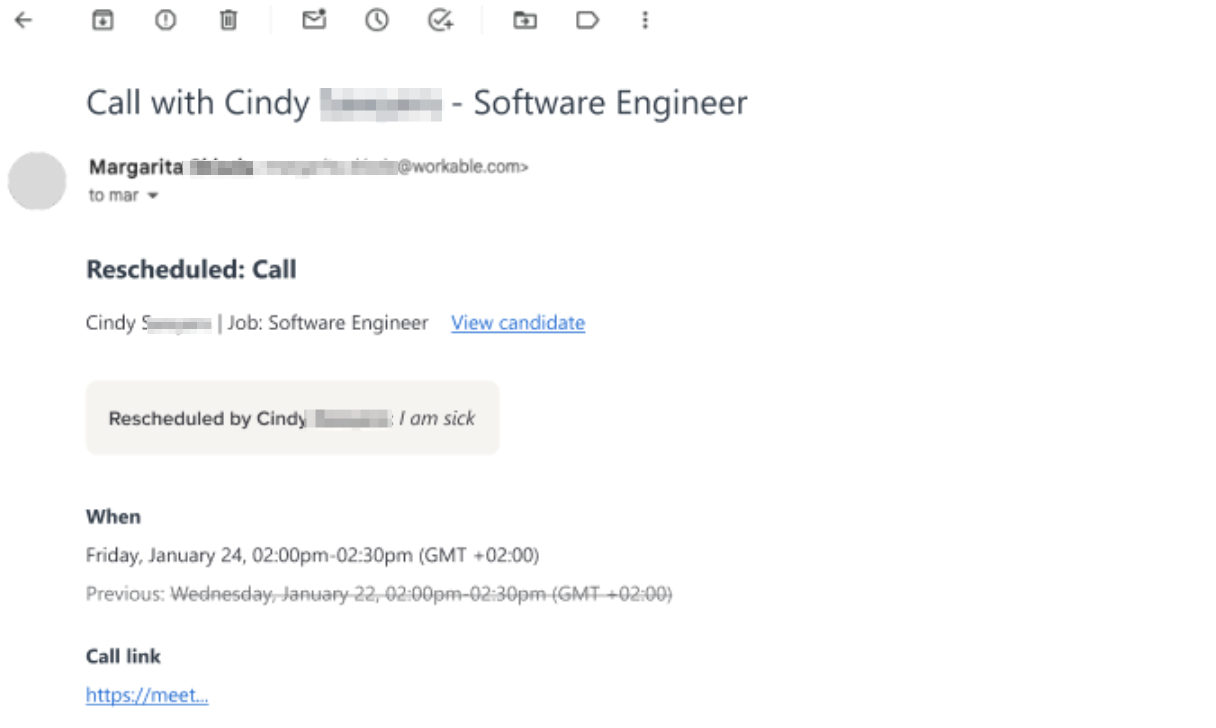
Task: Expand the "to mar" recipient details arrow
Action: click(153, 196)
